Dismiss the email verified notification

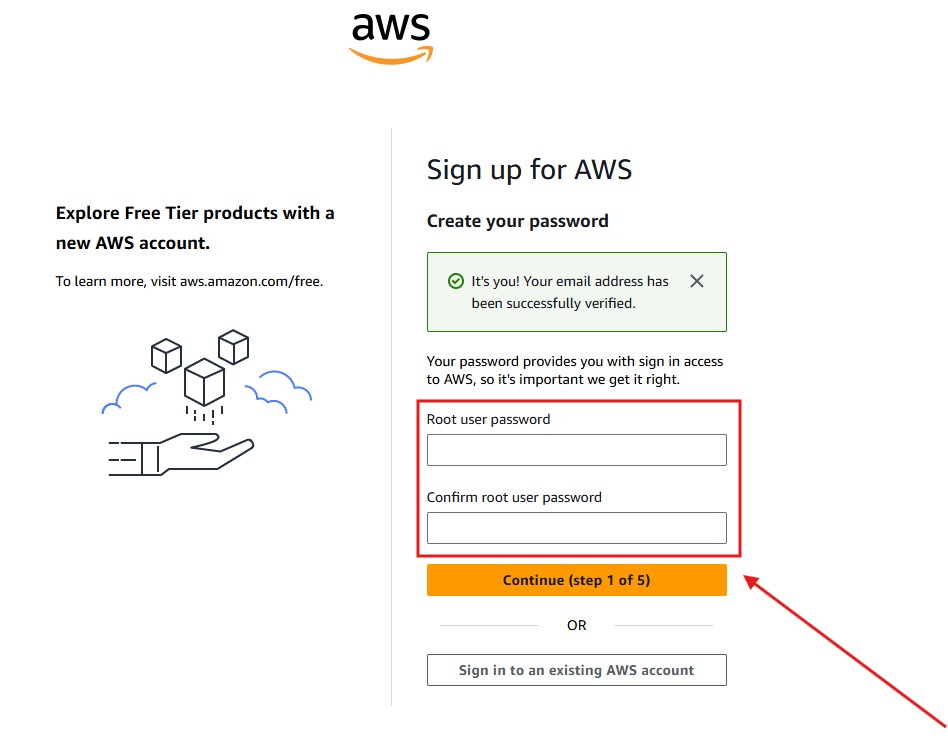[697, 281]
